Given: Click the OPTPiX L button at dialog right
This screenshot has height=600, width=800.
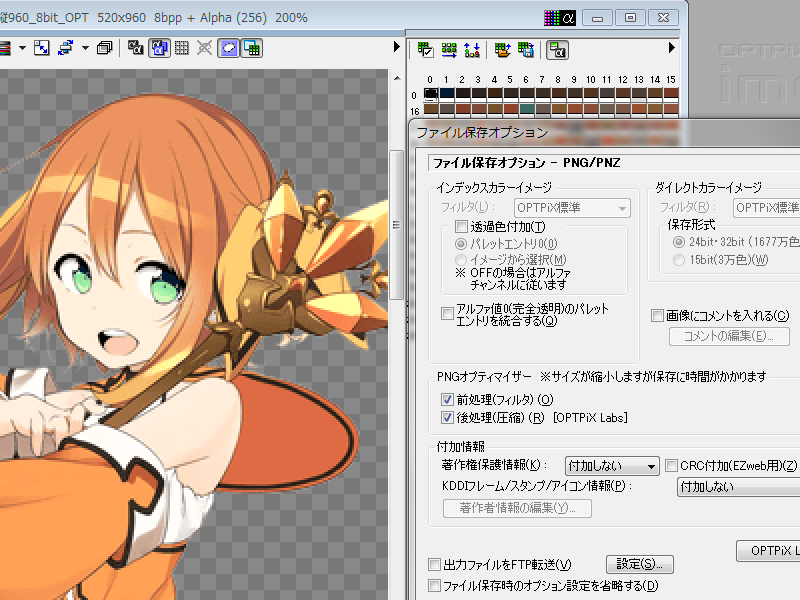Looking at the screenshot, I should tap(768, 551).
